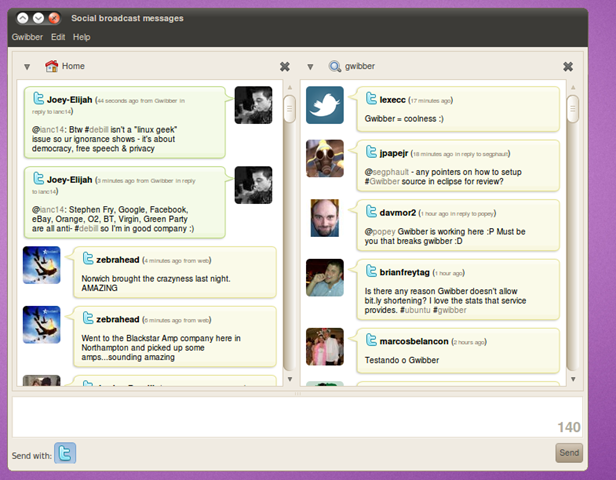This screenshot has width=616, height=480.
Task: Click the blue Twitter bird avatar of lexecc
Action: click(x=325, y=105)
